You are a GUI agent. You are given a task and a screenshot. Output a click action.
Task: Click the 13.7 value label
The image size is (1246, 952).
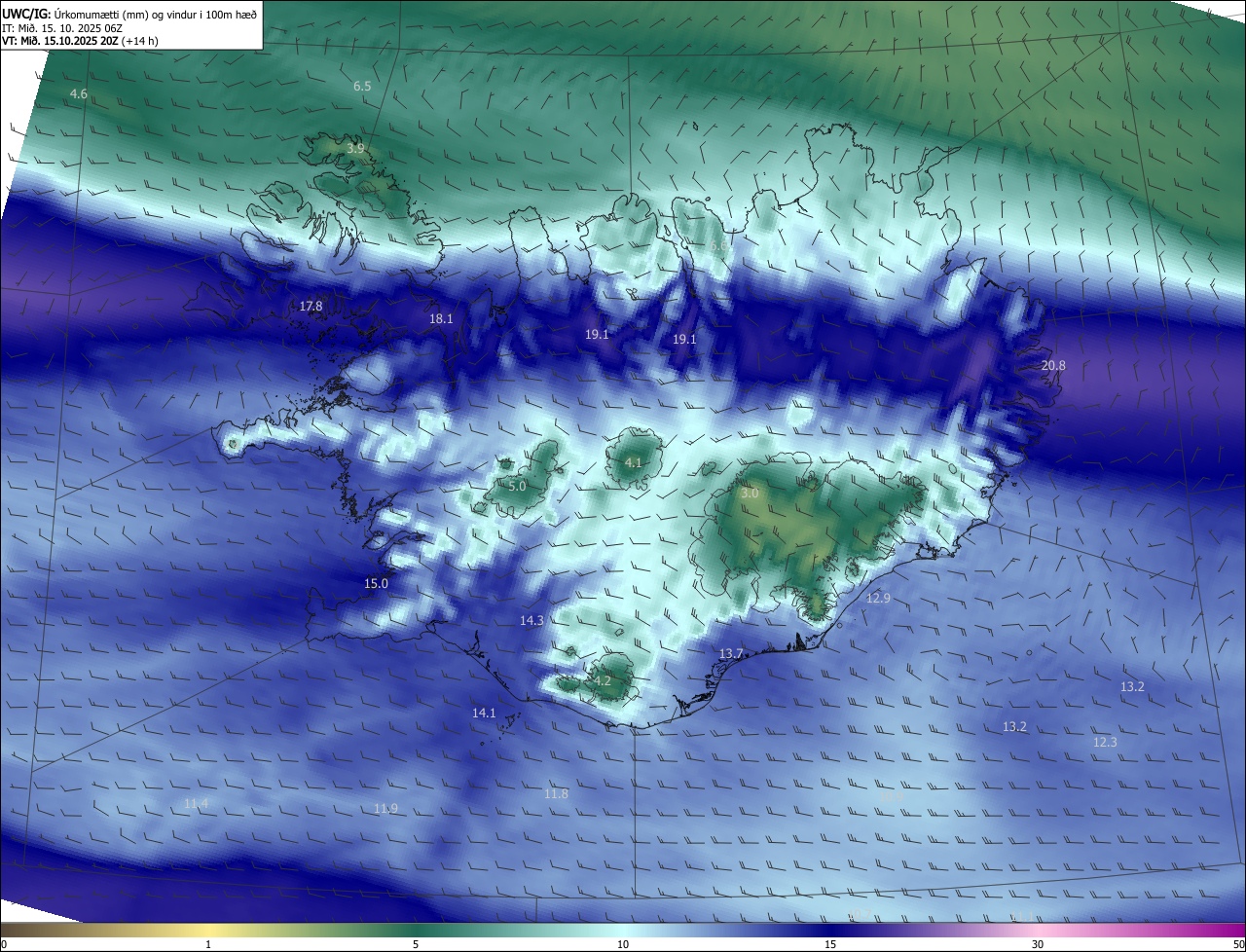click(x=731, y=653)
